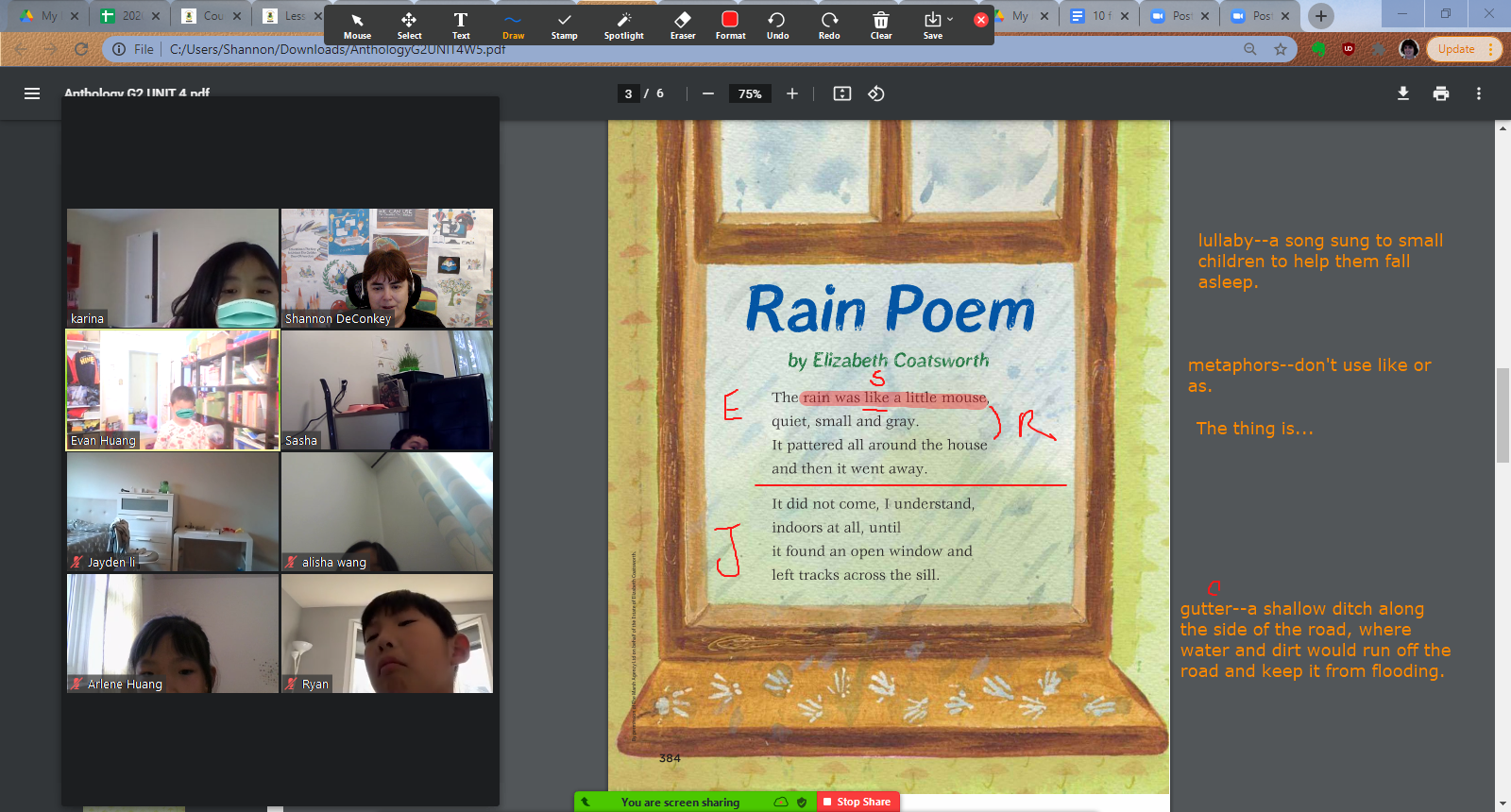Click the file path in address bar
This screenshot has width=1511, height=812.
tap(338, 49)
